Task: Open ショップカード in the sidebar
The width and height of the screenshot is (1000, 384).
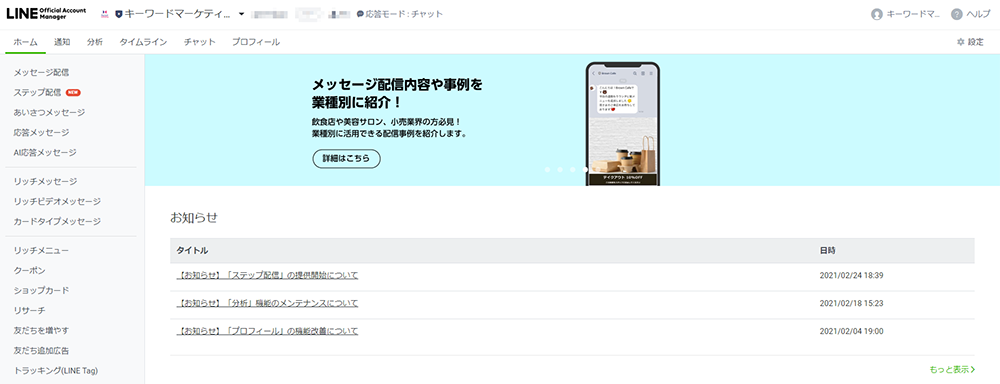Action: point(41,290)
